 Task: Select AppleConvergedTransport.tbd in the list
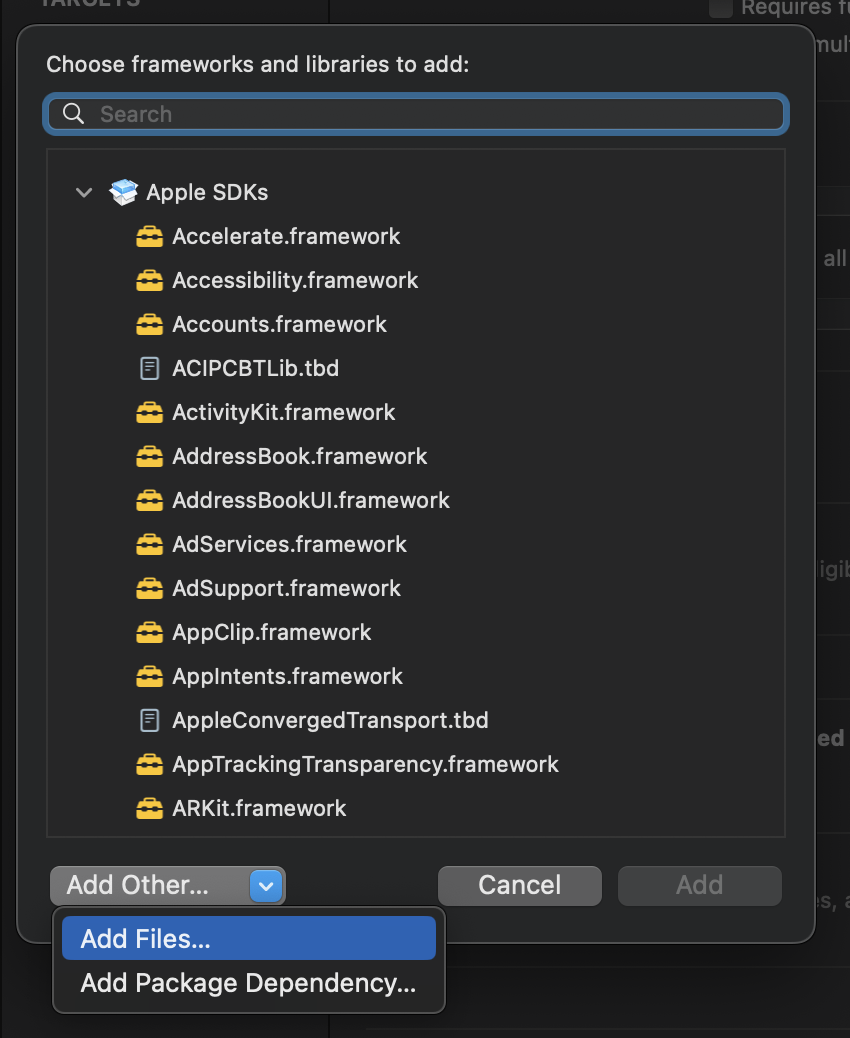(x=330, y=720)
